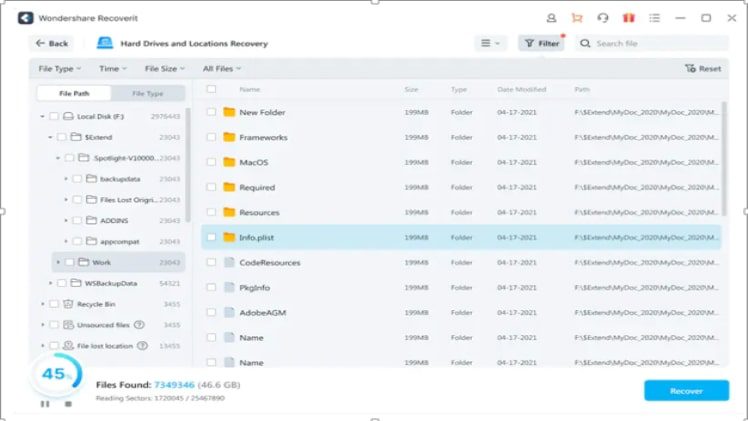Viewport: 748px width, 421px height.
Task: Click the PkgInfo file icon
Action: [229, 287]
